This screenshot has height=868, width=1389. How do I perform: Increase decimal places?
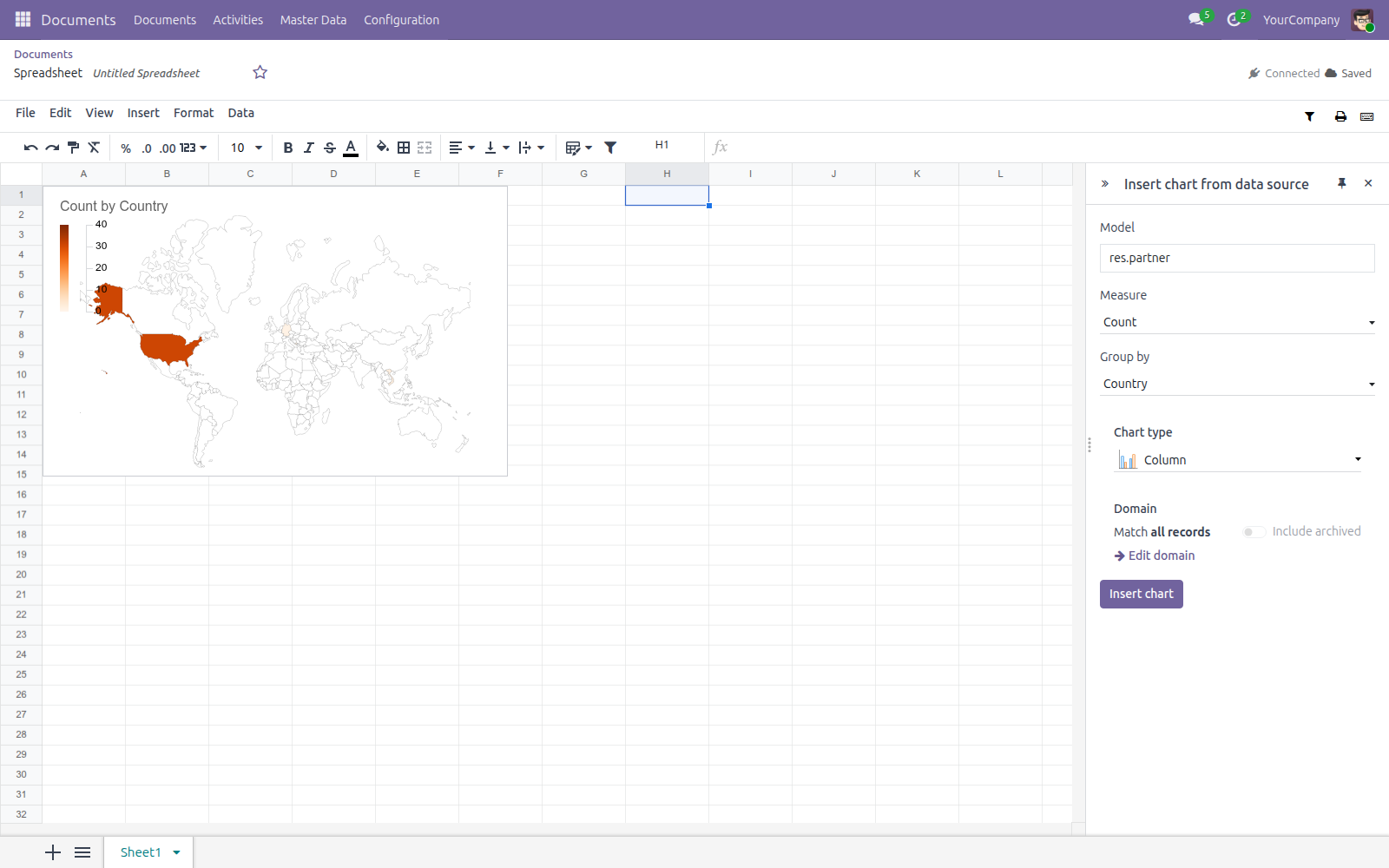(168, 148)
